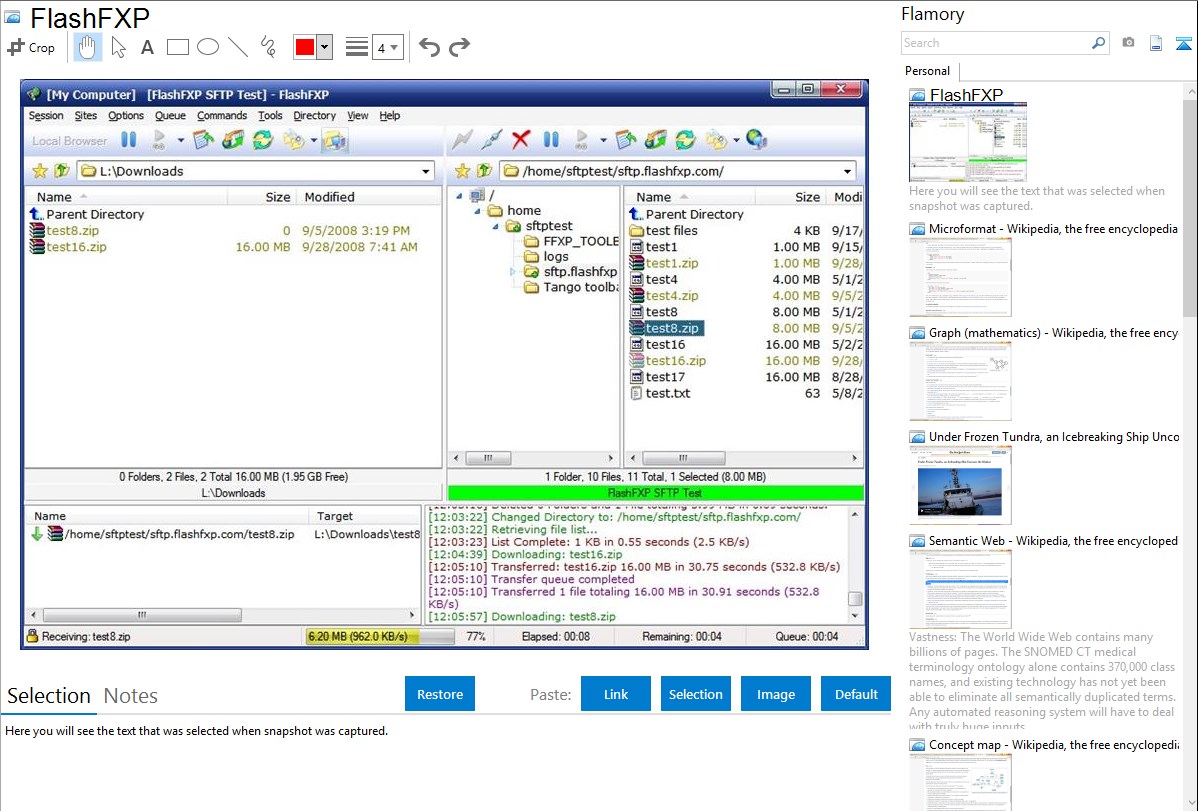Viewport: 1198px width, 811px height.
Task: Click the Flamory search field
Action: point(995,43)
